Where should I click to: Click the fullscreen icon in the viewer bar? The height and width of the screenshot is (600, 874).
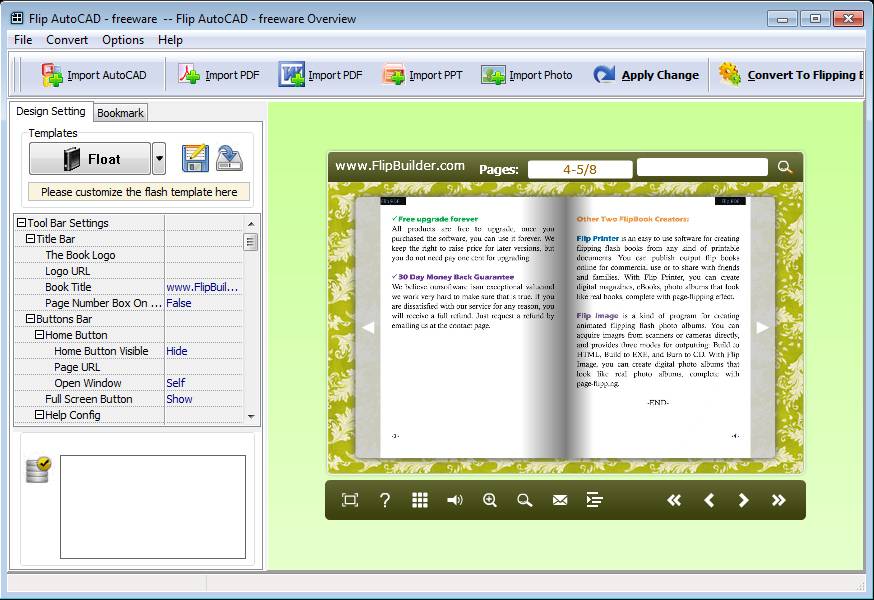coord(350,500)
